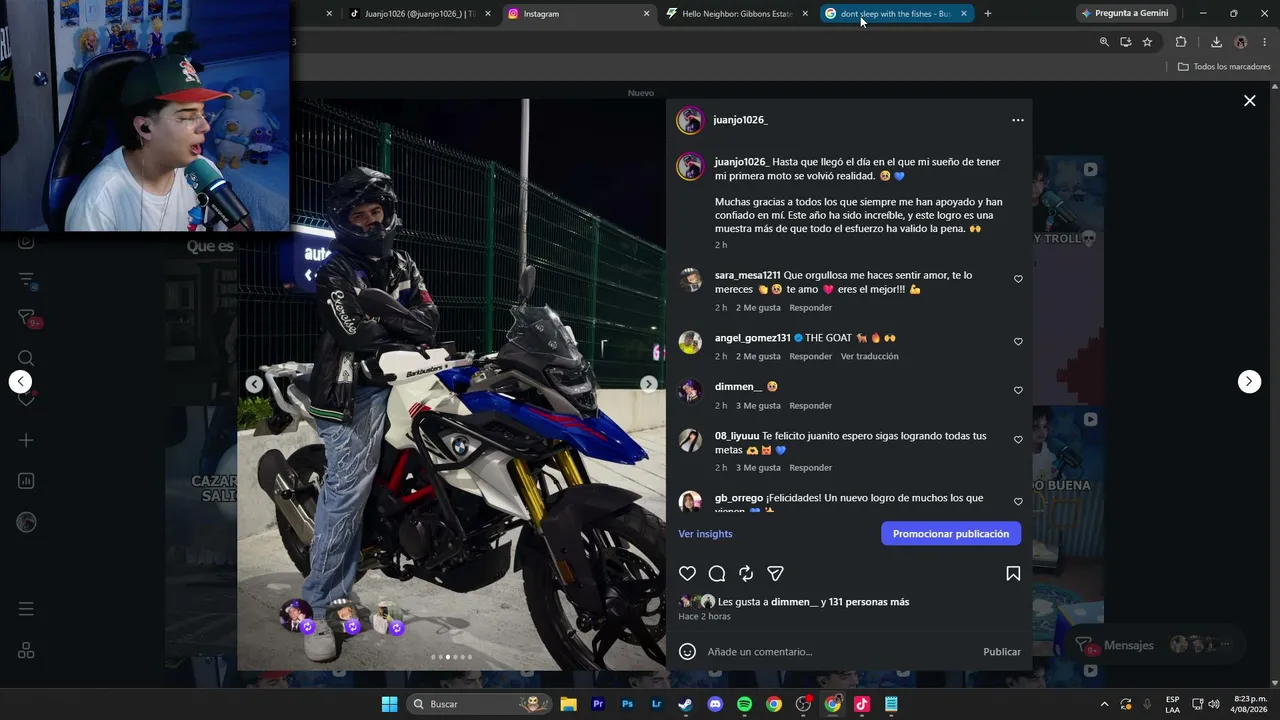Open 08_liyuuu's profile picture

(690, 441)
